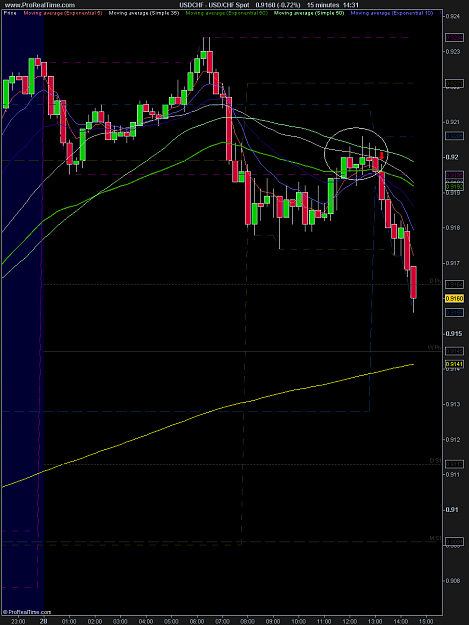Click the 0.9091 M S1 price tag

(x=454, y=542)
